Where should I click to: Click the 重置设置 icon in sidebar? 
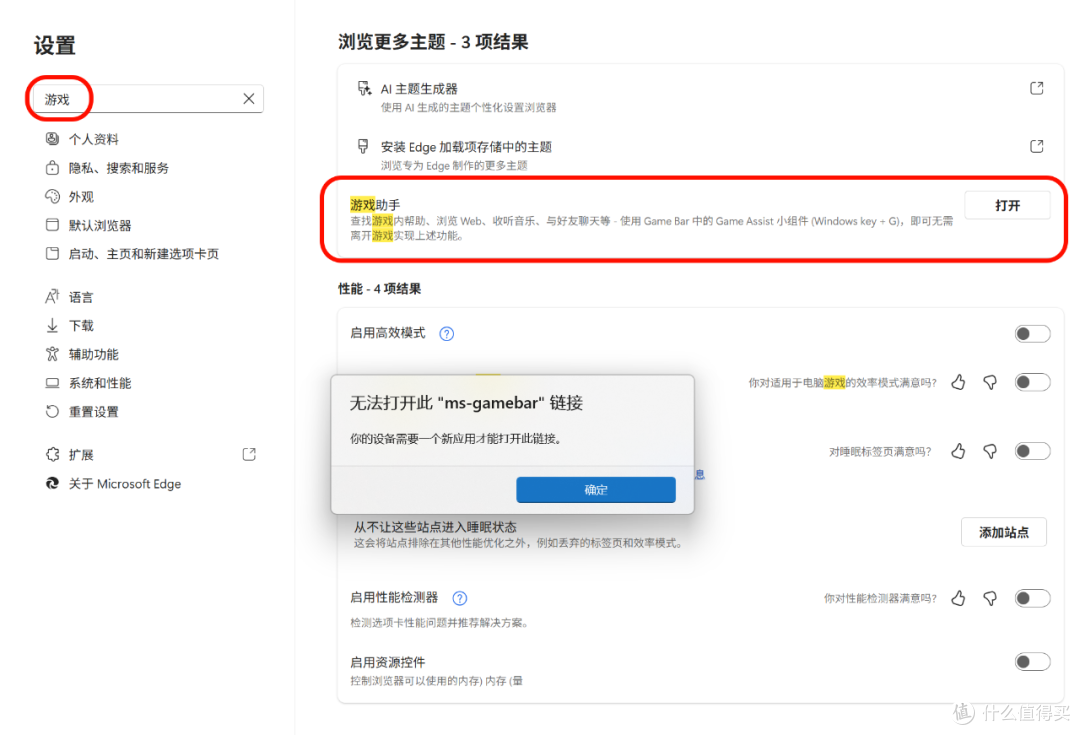tap(52, 411)
